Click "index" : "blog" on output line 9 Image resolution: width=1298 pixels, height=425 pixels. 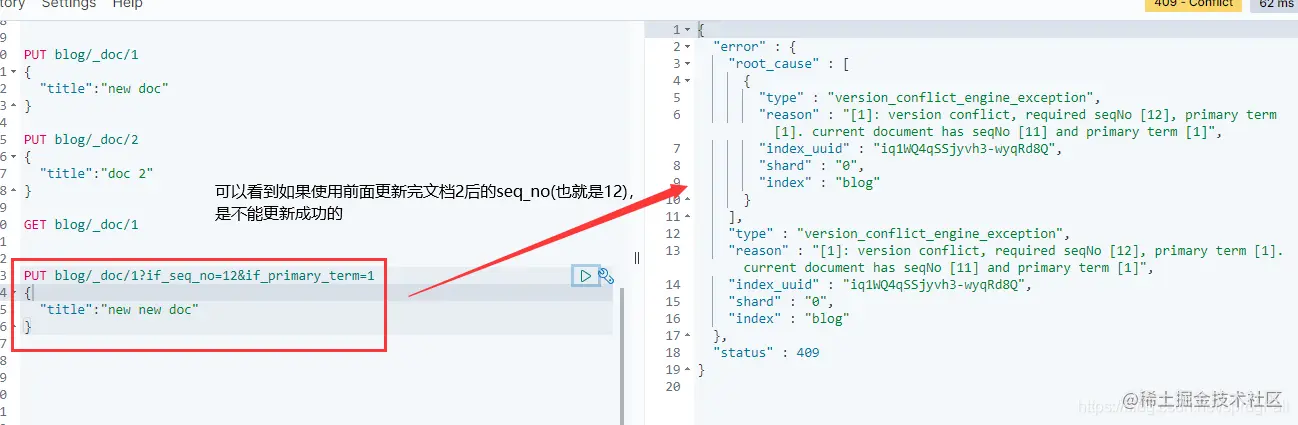coord(819,183)
